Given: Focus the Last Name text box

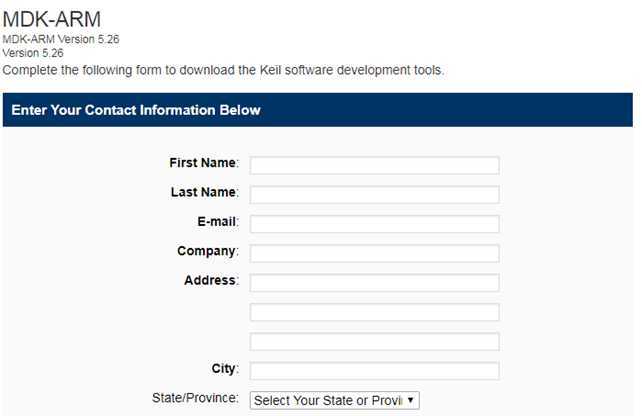Looking at the screenshot, I should [x=374, y=194].
